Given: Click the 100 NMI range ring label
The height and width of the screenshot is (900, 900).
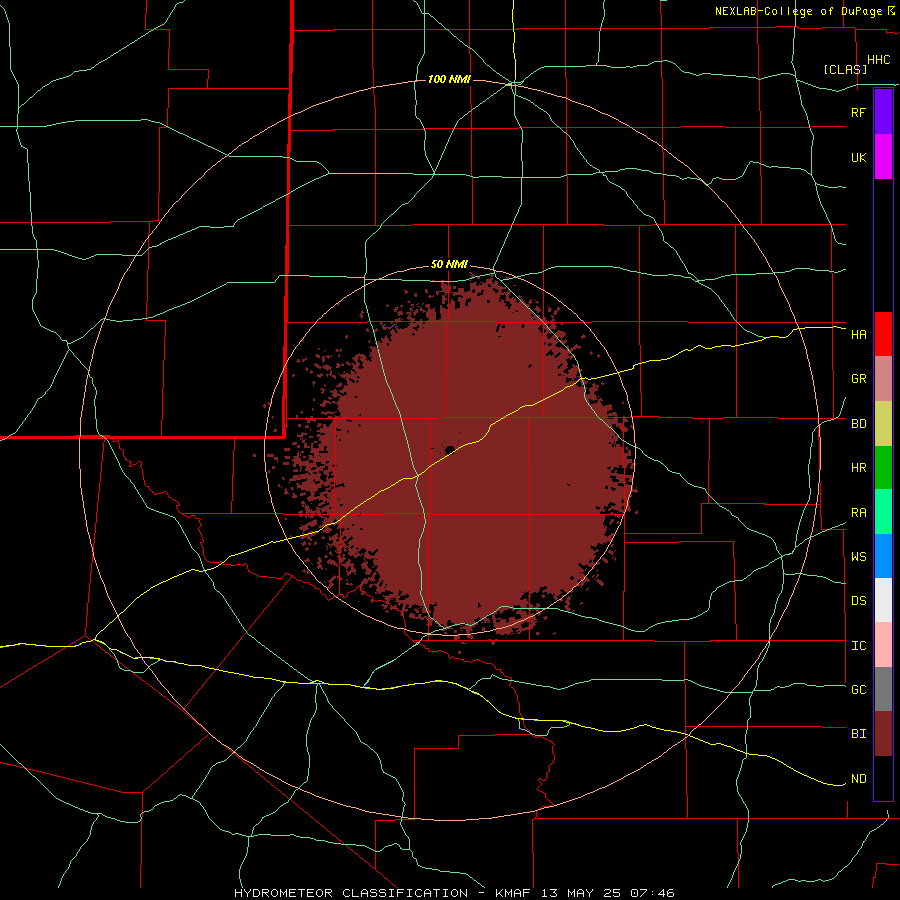Looking at the screenshot, I should coord(449,79).
